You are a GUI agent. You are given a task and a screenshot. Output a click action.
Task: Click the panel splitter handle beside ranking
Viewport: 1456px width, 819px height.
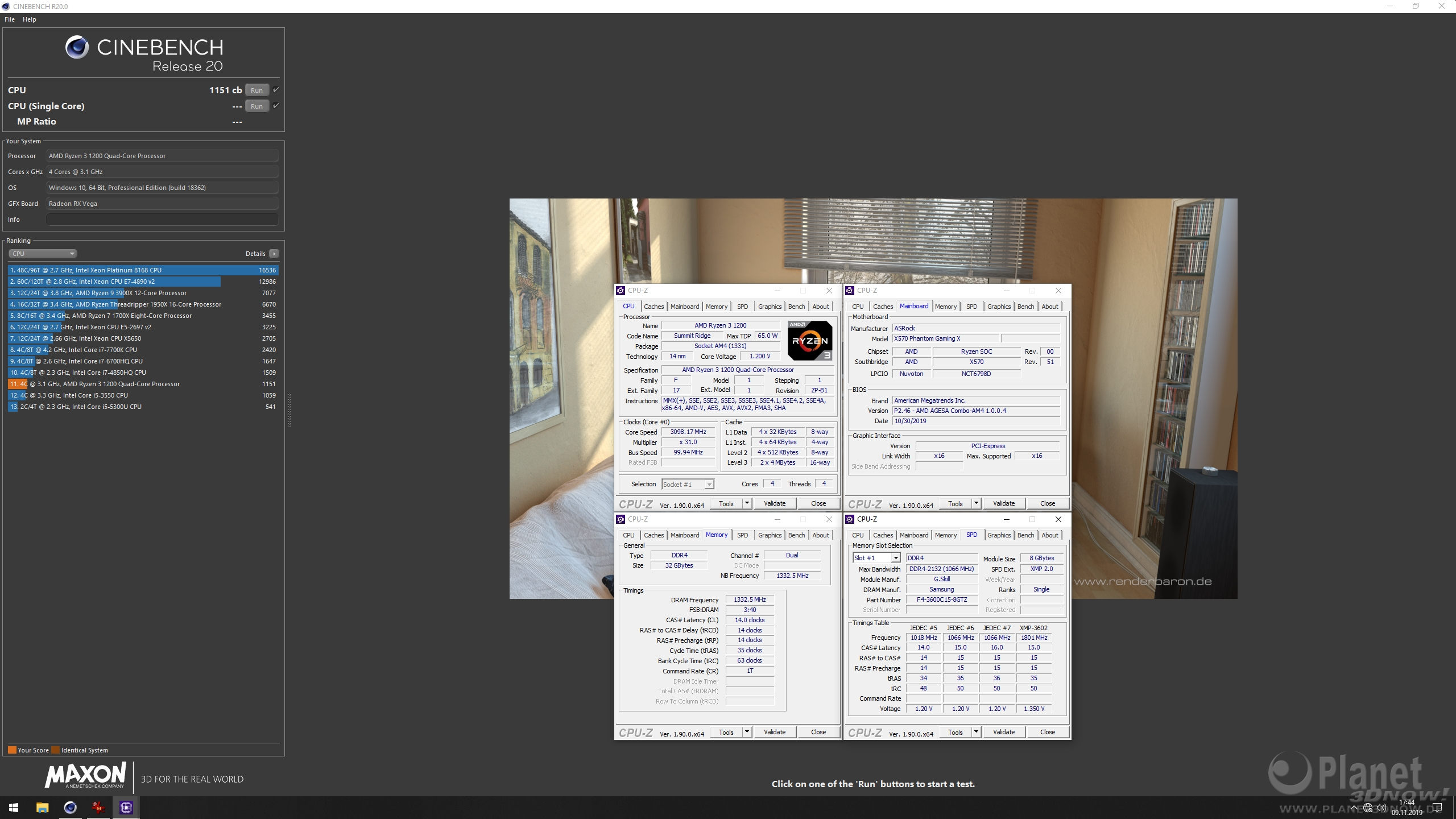tap(289, 409)
